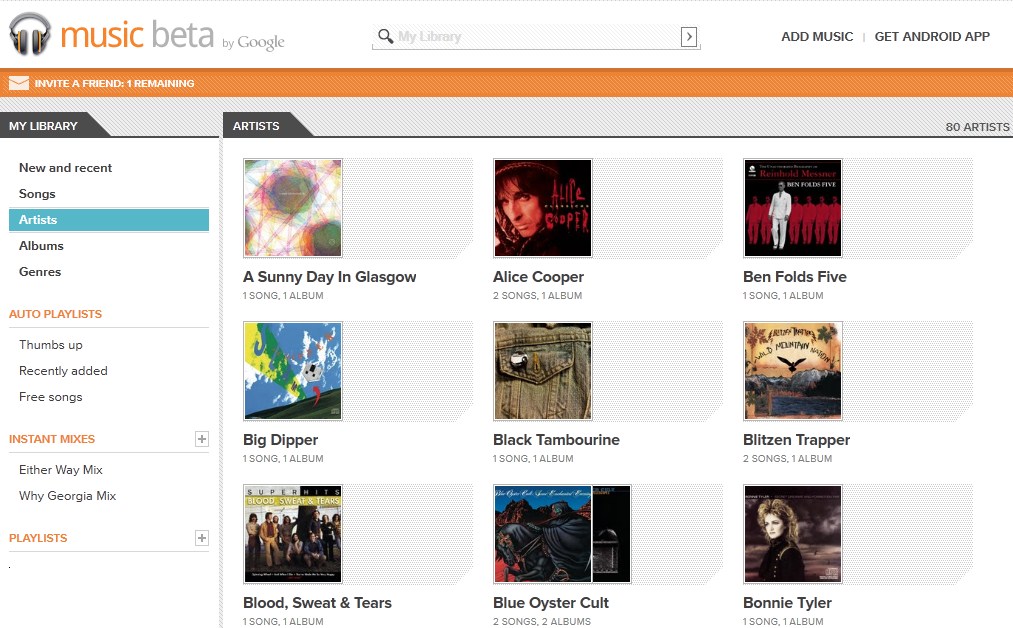Click artist name Black Tambourine
This screenshot has height=628, width=1013.
(x=556, y=440)
